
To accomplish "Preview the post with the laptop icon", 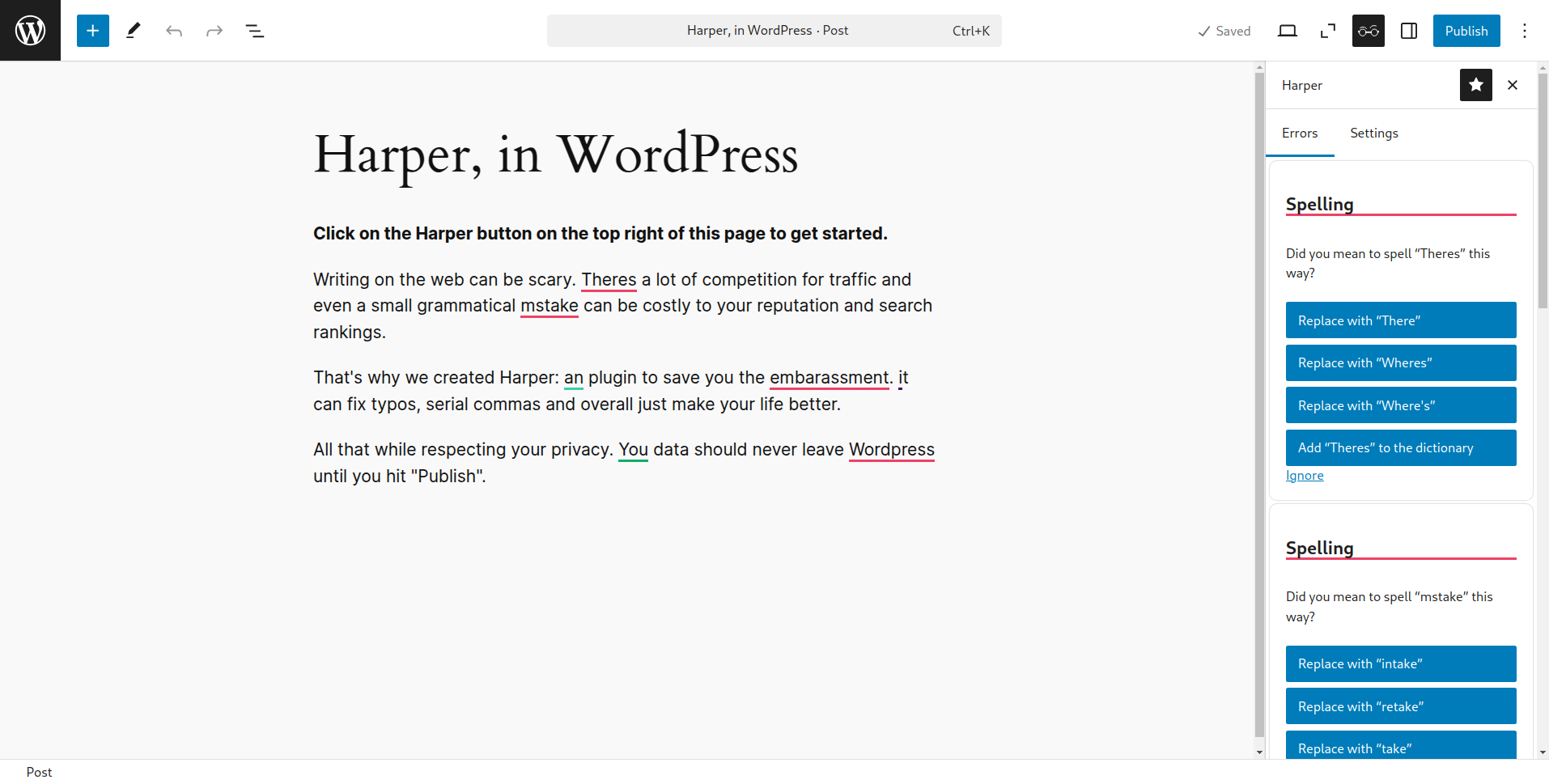I will coord(1288,31).
